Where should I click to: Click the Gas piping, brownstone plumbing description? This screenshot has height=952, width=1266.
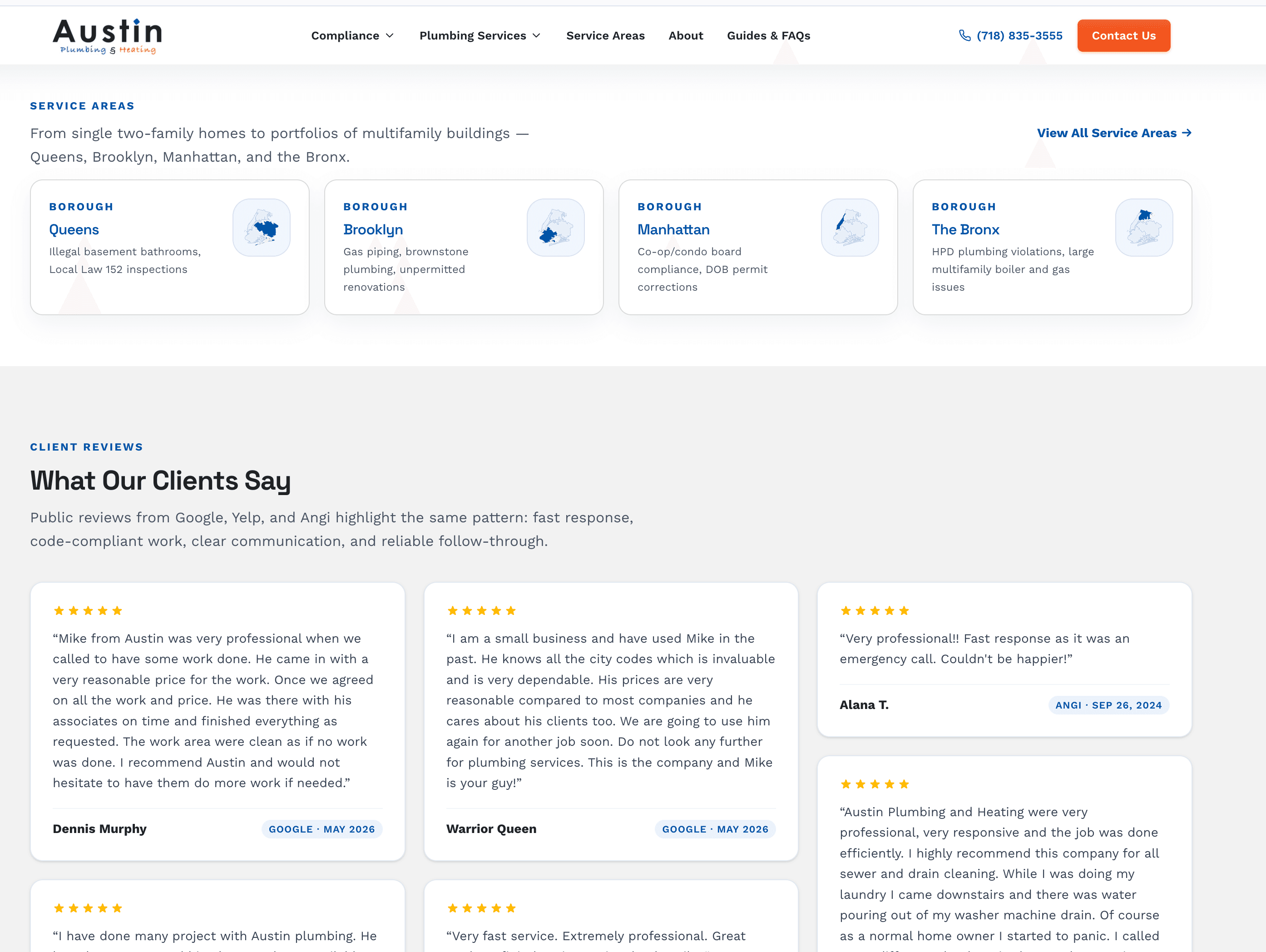[x=406, y=269]
